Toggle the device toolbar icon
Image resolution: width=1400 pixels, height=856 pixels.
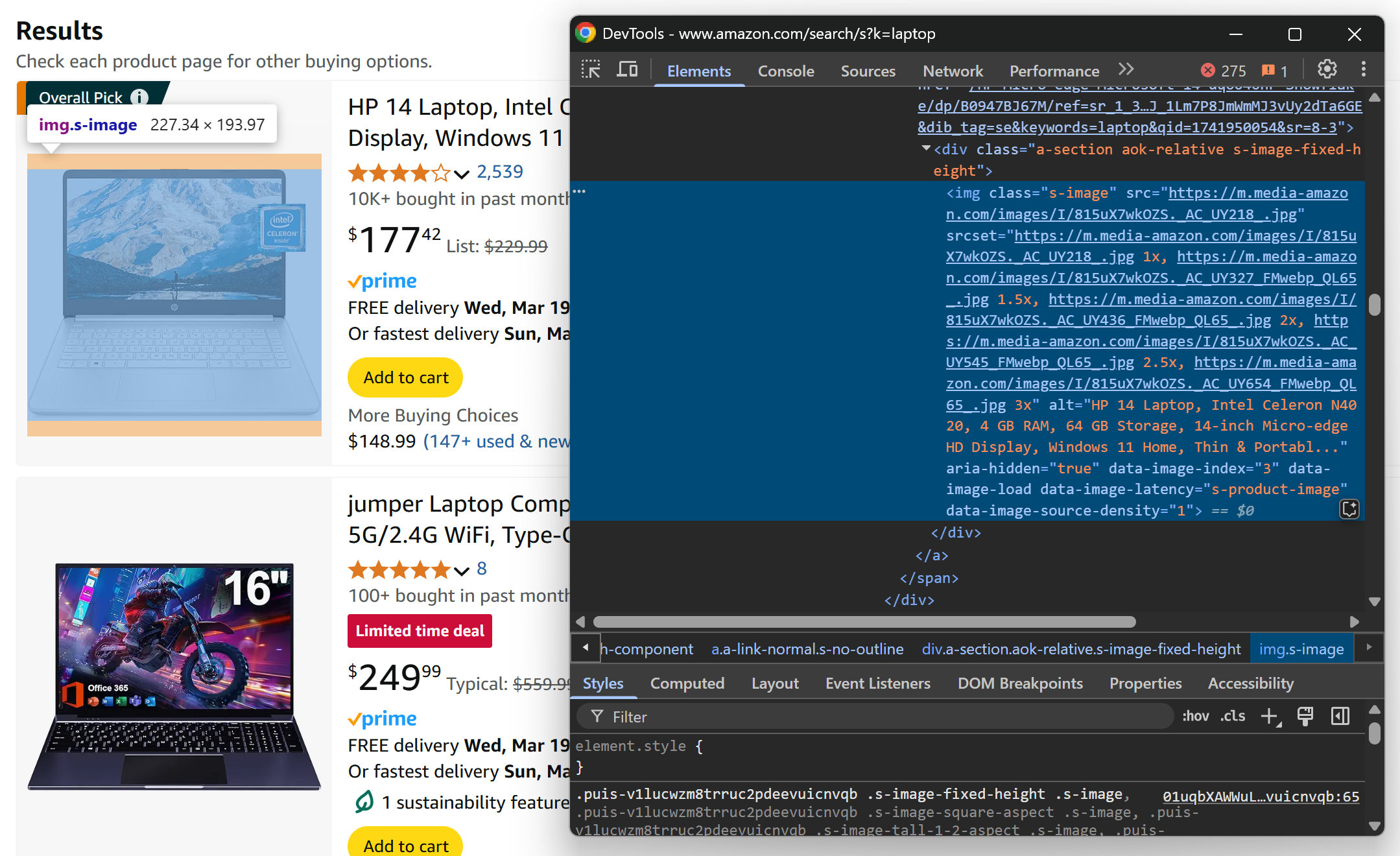tap(627, 69)
